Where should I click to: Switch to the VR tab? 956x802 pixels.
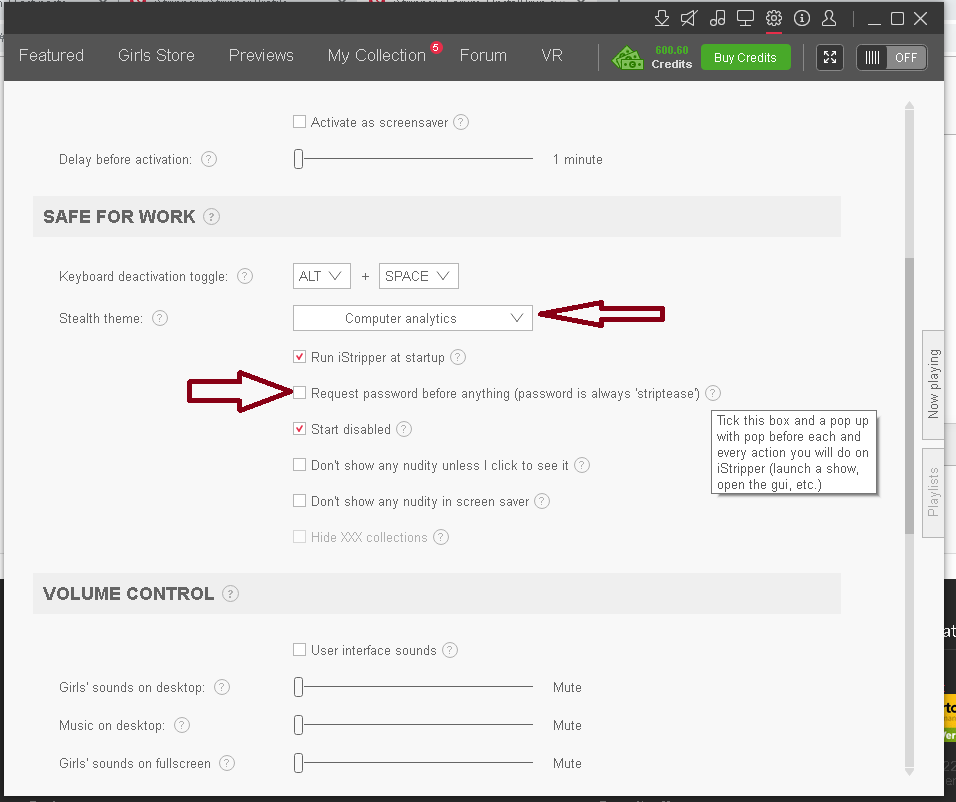(552, 55)
